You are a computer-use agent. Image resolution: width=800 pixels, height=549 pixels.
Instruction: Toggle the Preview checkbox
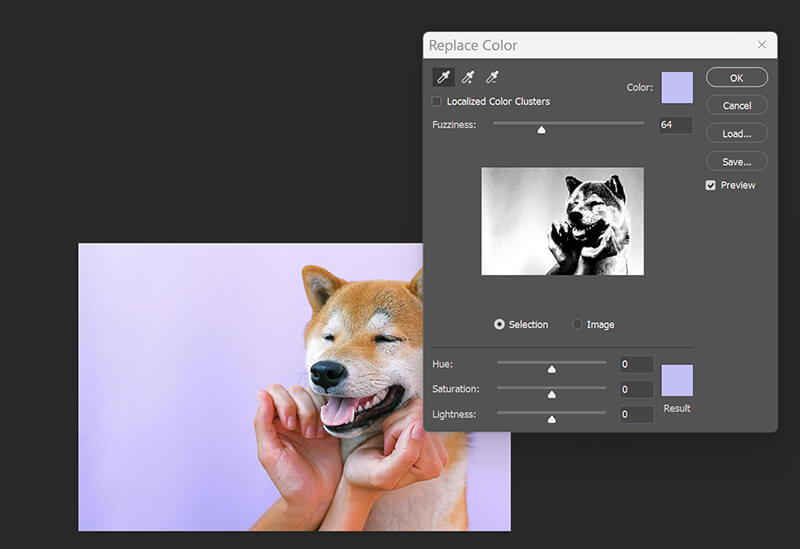tap(710, 185)
